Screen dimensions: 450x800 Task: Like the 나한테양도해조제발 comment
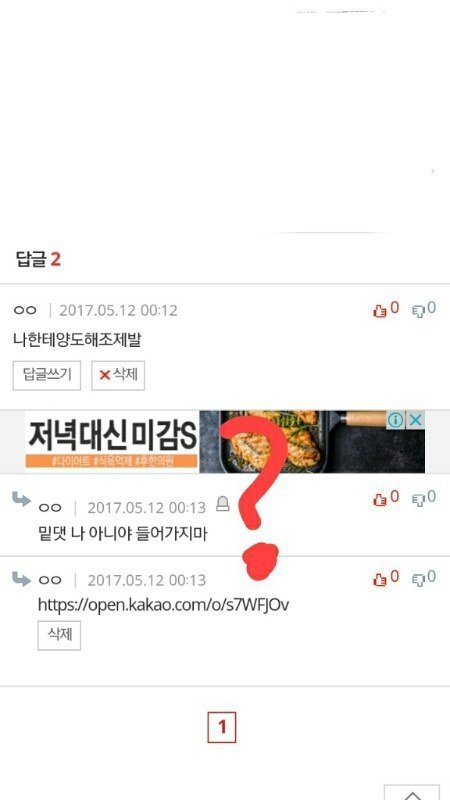[x=386, y=309]
